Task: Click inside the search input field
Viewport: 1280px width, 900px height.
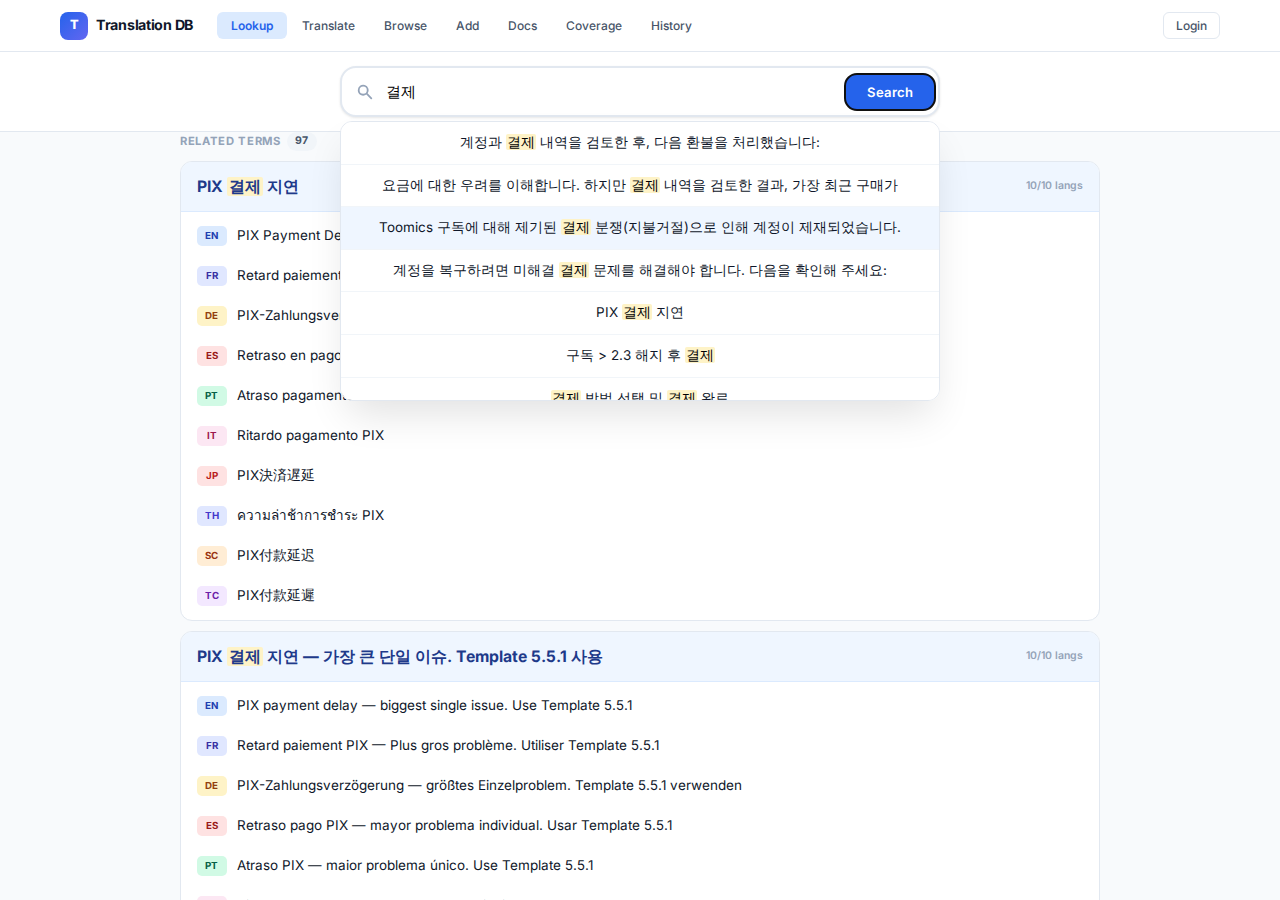Action: 600,91
